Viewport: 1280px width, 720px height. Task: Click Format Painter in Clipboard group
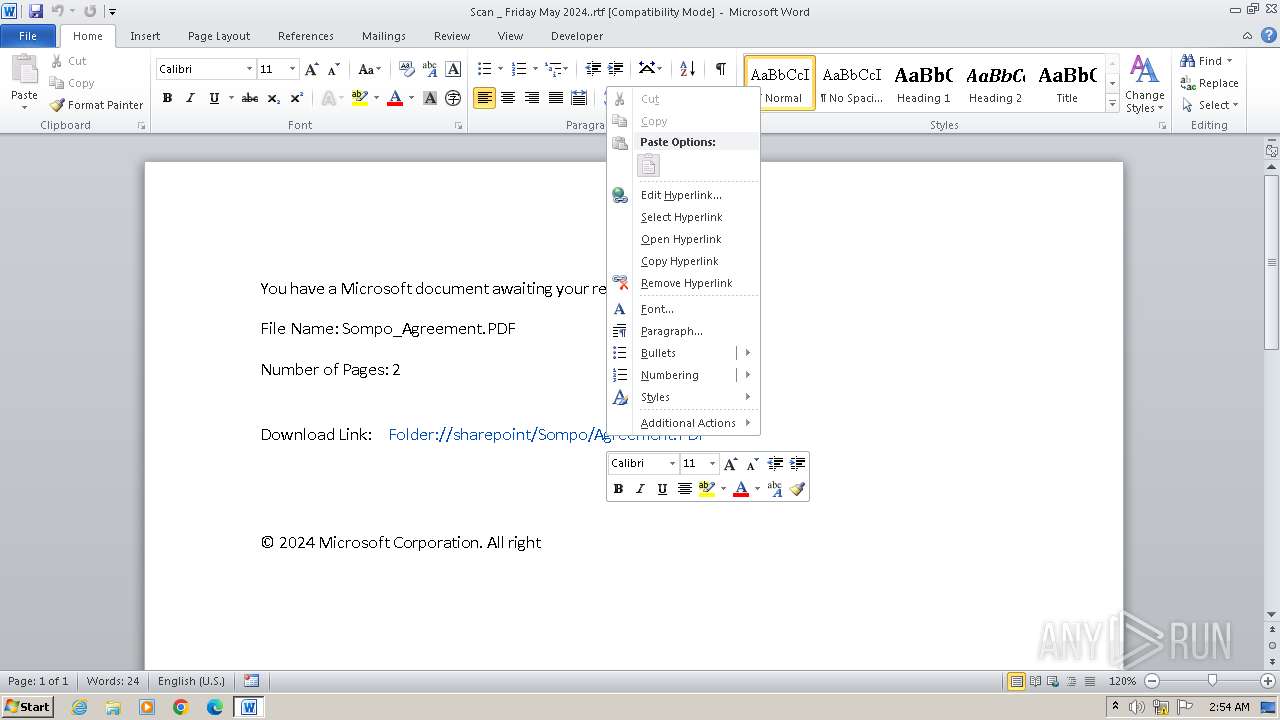[96, 105]
